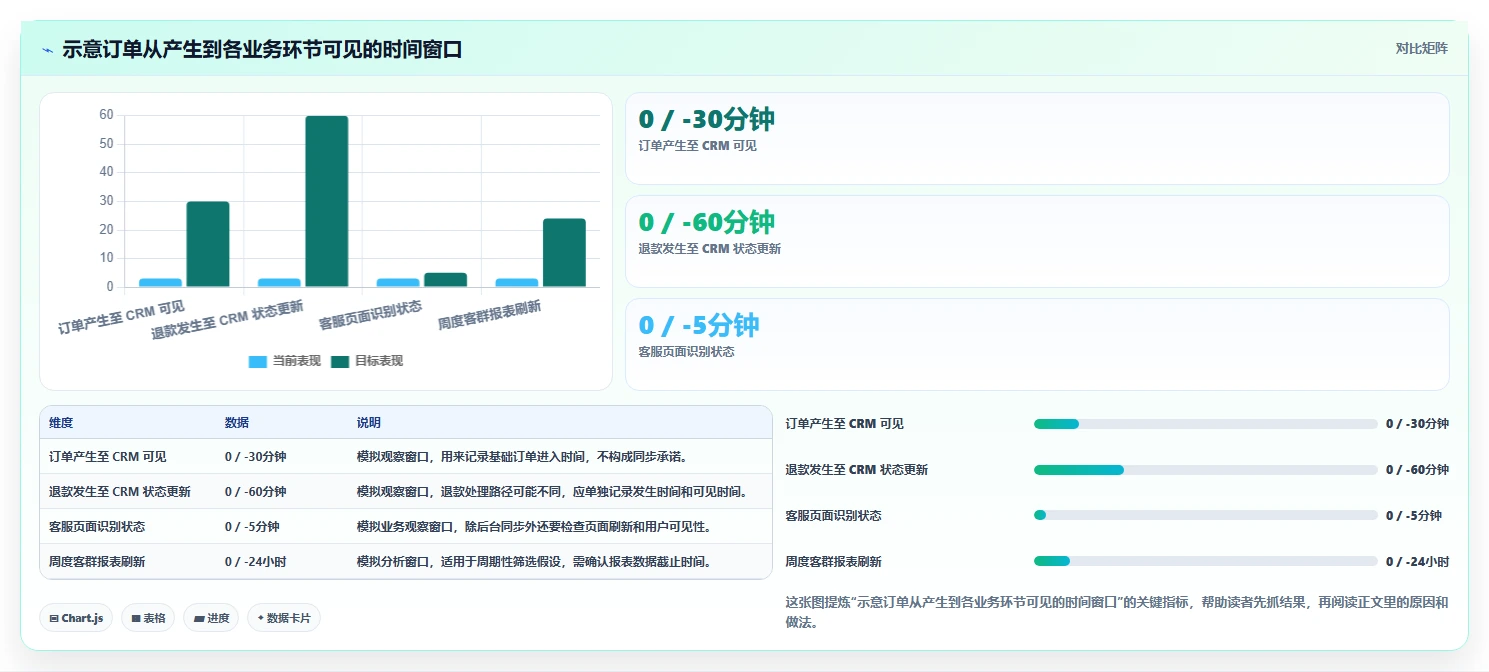This screenshot has height=672, width=1489.
Task: Click the 当前表现 blue bar for 退款发生至 CRM 状态更新
Action: coord(279,283)
